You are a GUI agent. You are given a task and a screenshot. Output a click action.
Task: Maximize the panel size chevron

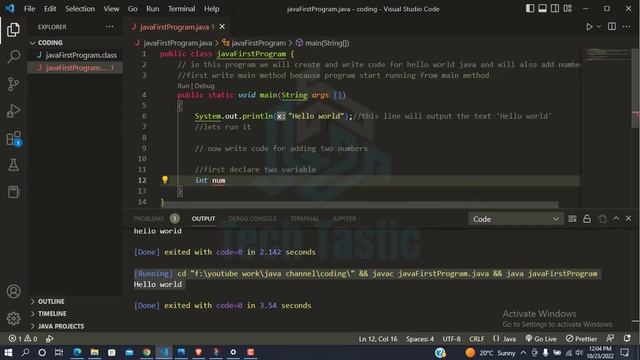point(616,219)
